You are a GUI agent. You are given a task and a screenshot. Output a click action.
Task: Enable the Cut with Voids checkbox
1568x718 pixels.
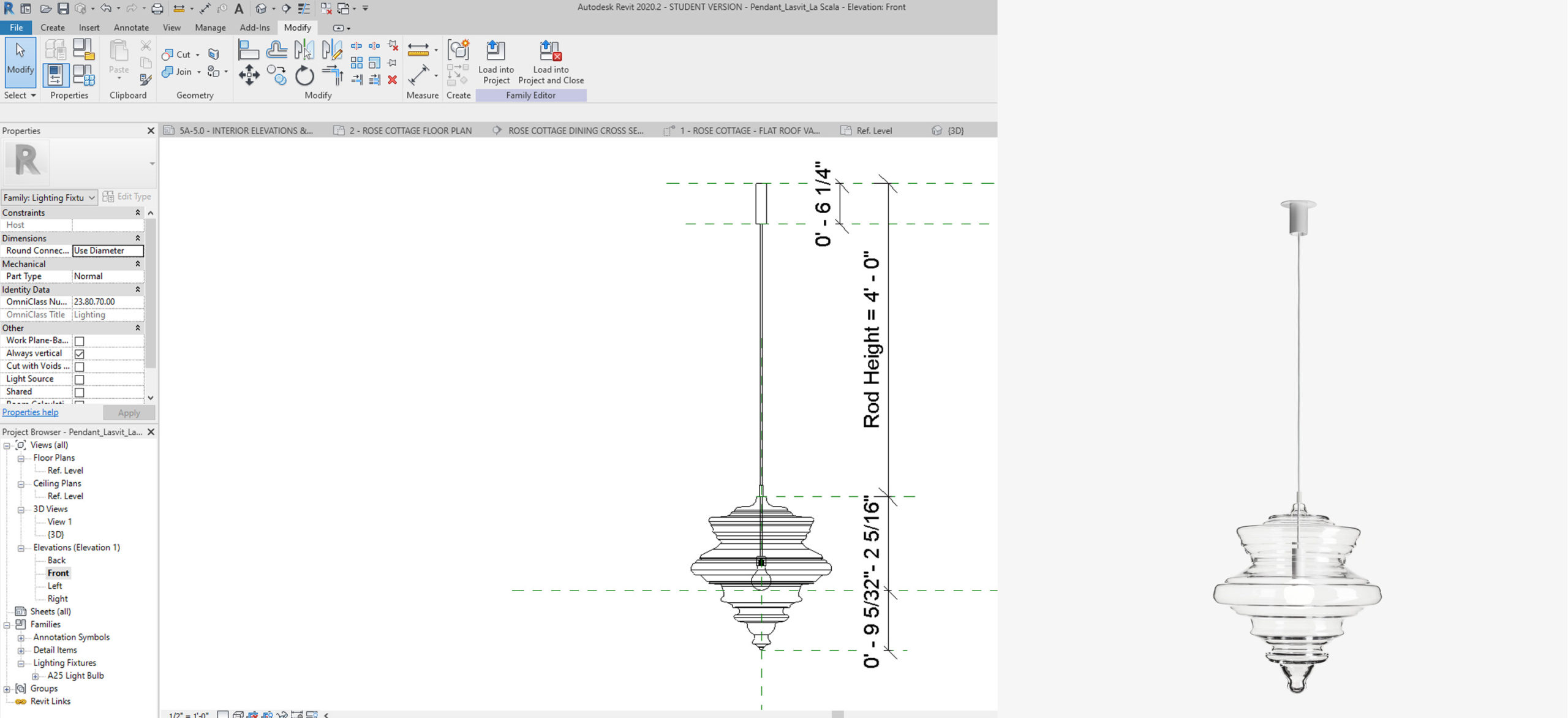point(80,367)
